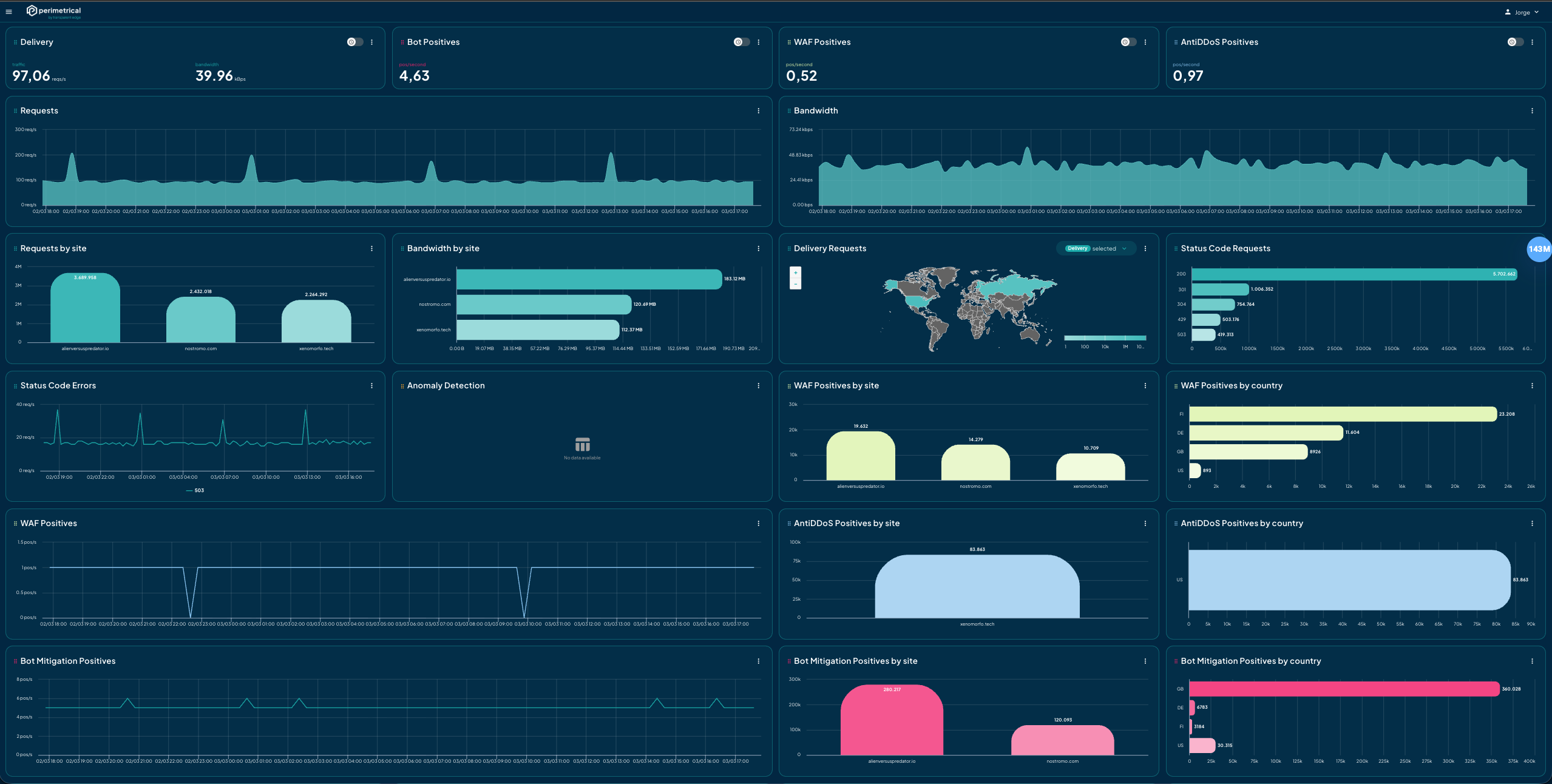Screen dimensions: 1552x784
Task: Toggle the AntiDDoS Positives widget switch
Action: coord(1515,42)
